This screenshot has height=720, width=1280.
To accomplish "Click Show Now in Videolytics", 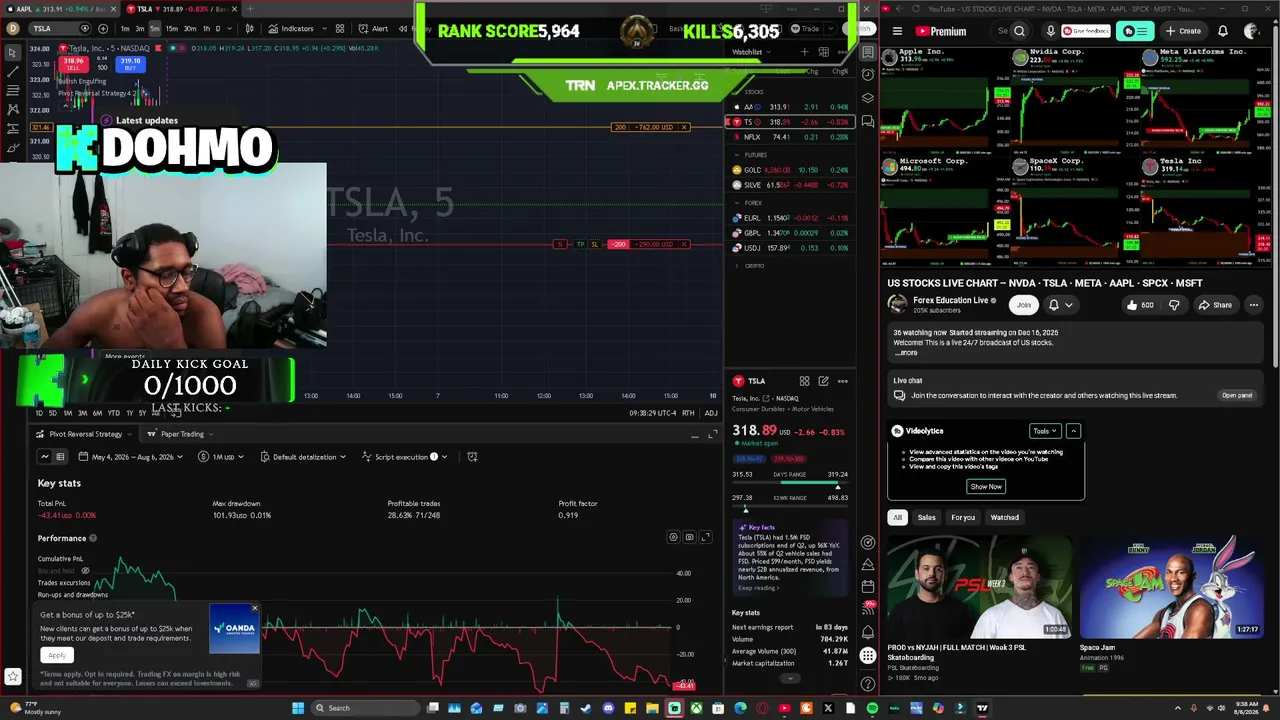I will (x=986, y=486).
